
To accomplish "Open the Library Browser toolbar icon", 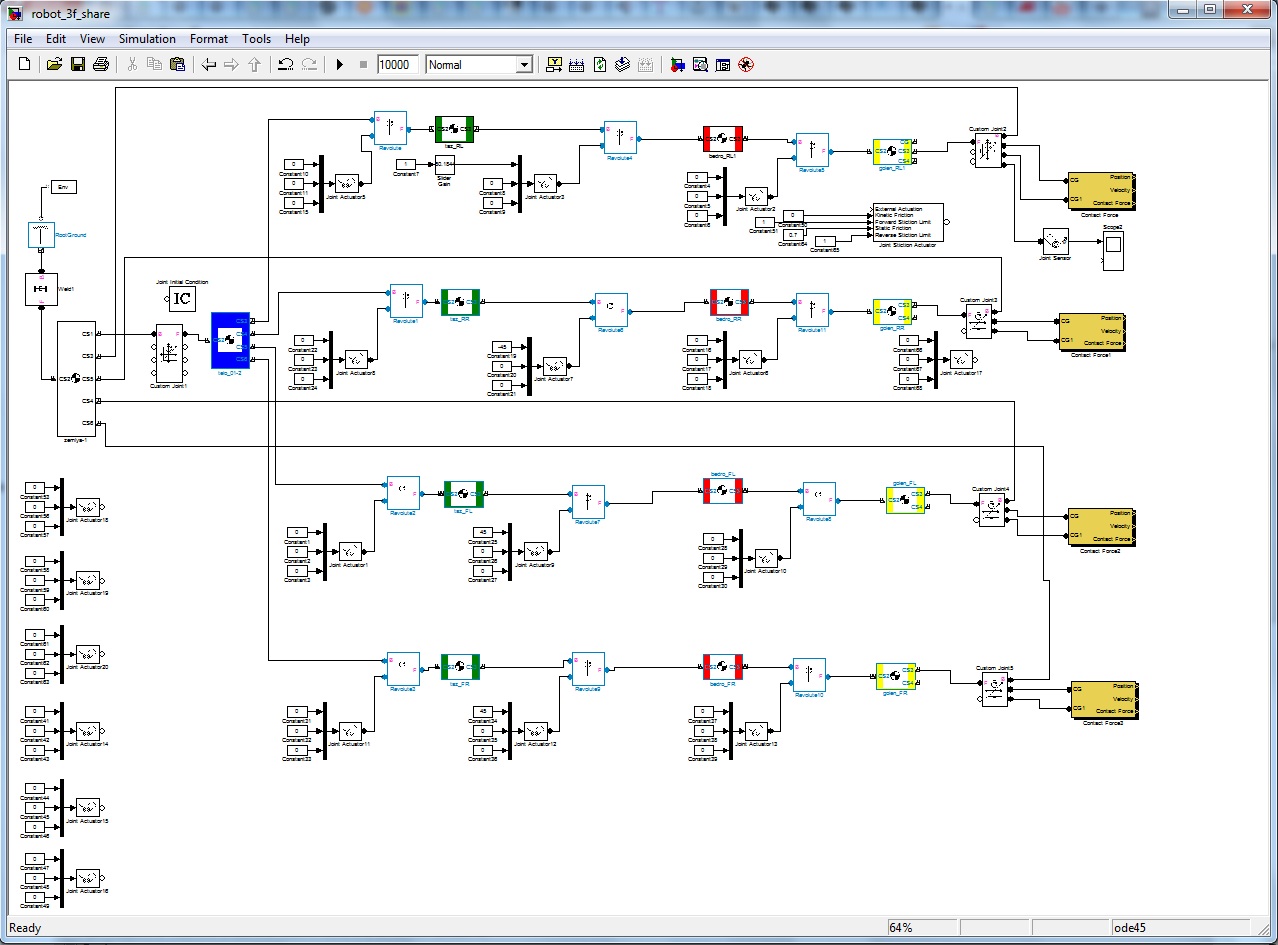I will pyautogui.click(x=677, y=65).
